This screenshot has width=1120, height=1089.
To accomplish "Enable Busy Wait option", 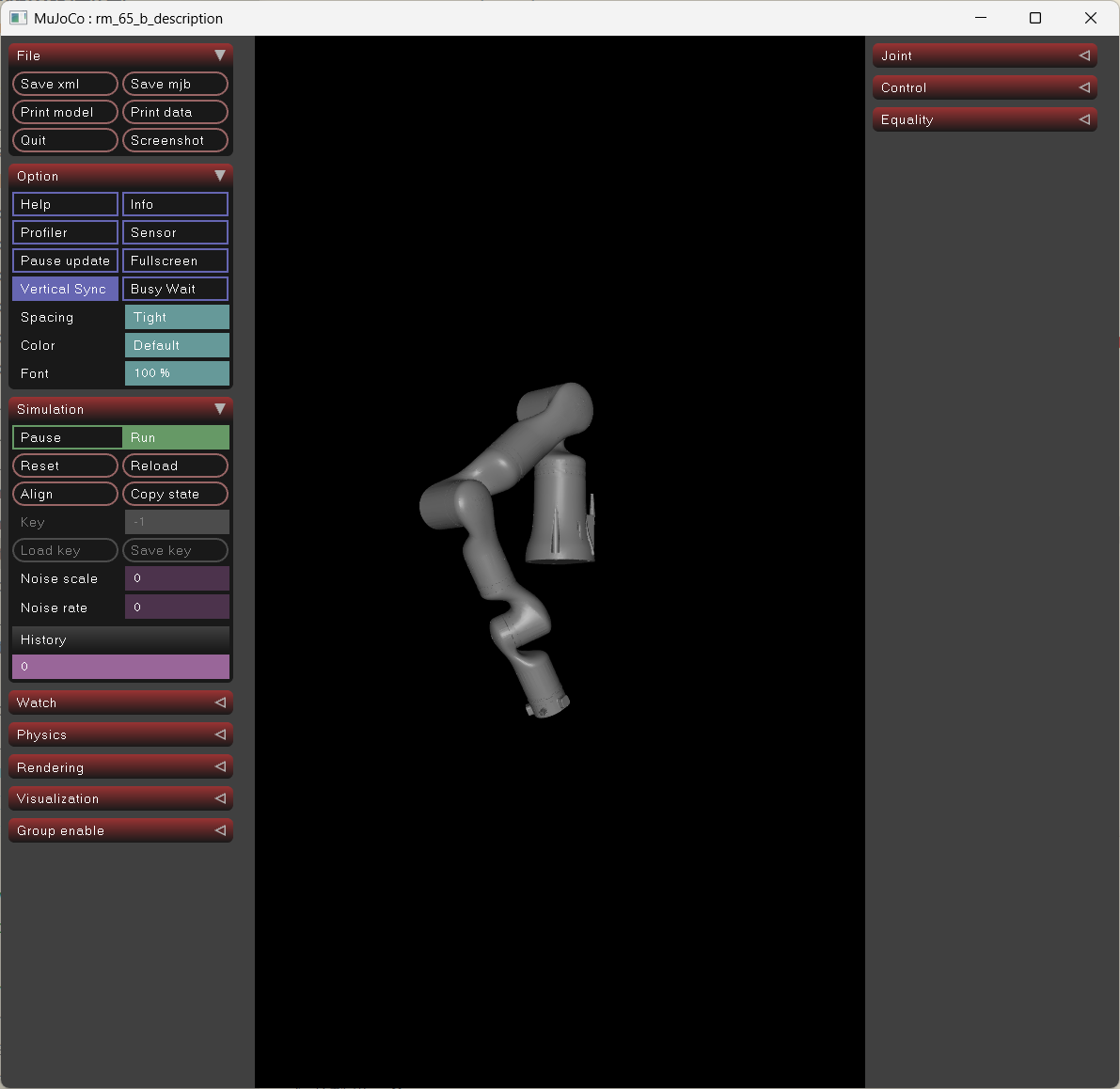I will click(175, 289).
